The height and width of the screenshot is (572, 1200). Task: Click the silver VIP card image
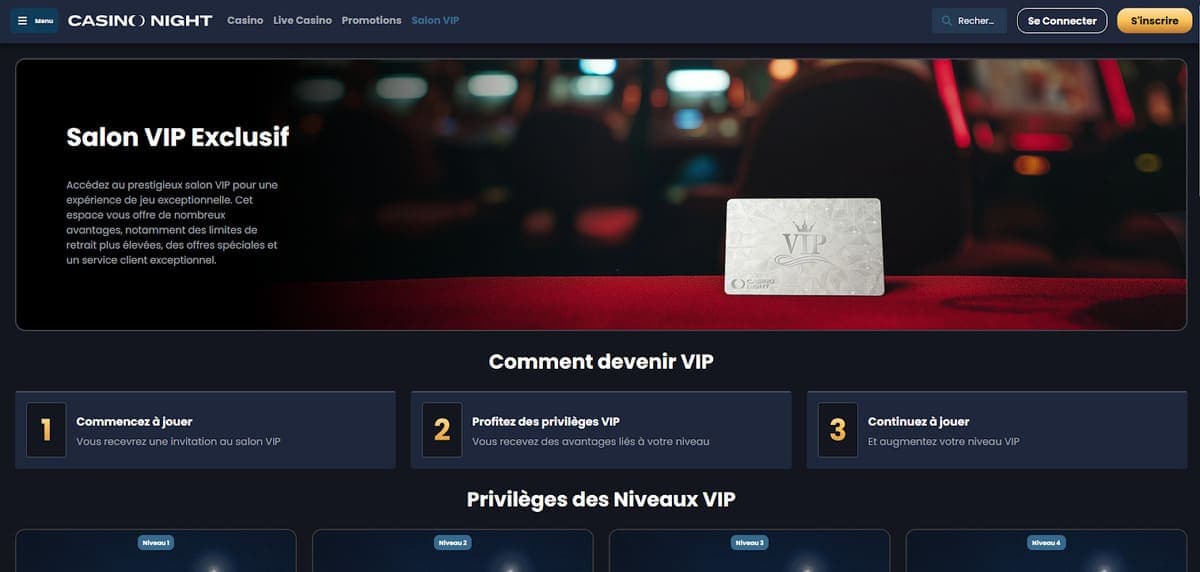[804, 246]
